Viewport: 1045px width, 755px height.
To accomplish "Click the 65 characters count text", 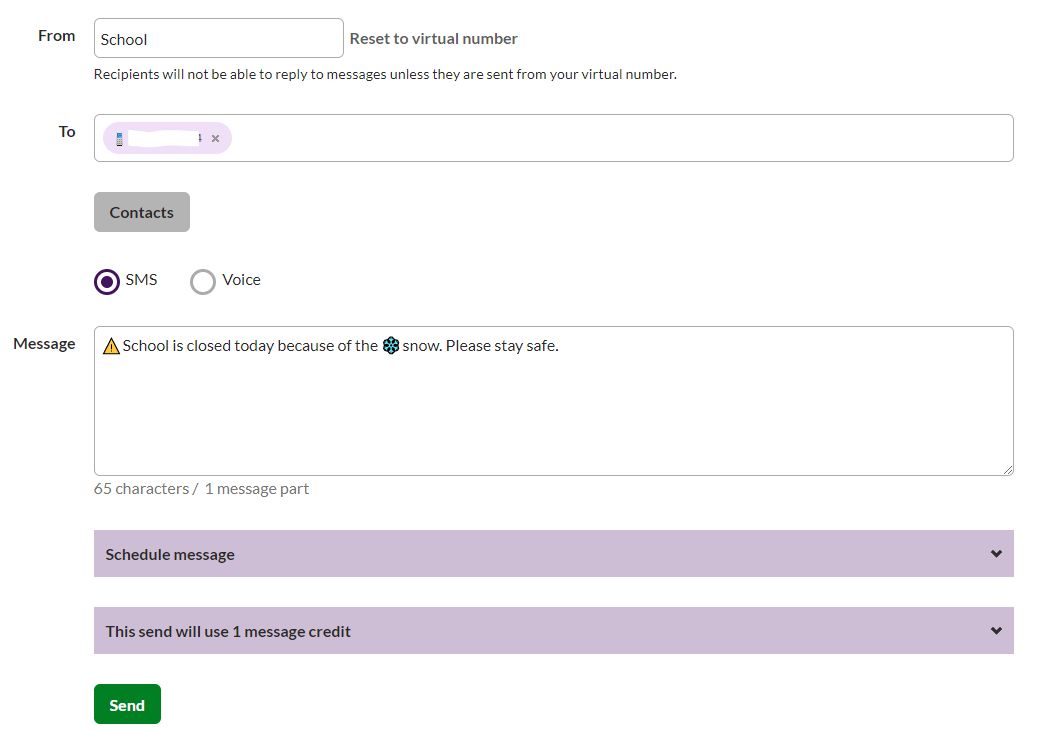I will point(141,489).
